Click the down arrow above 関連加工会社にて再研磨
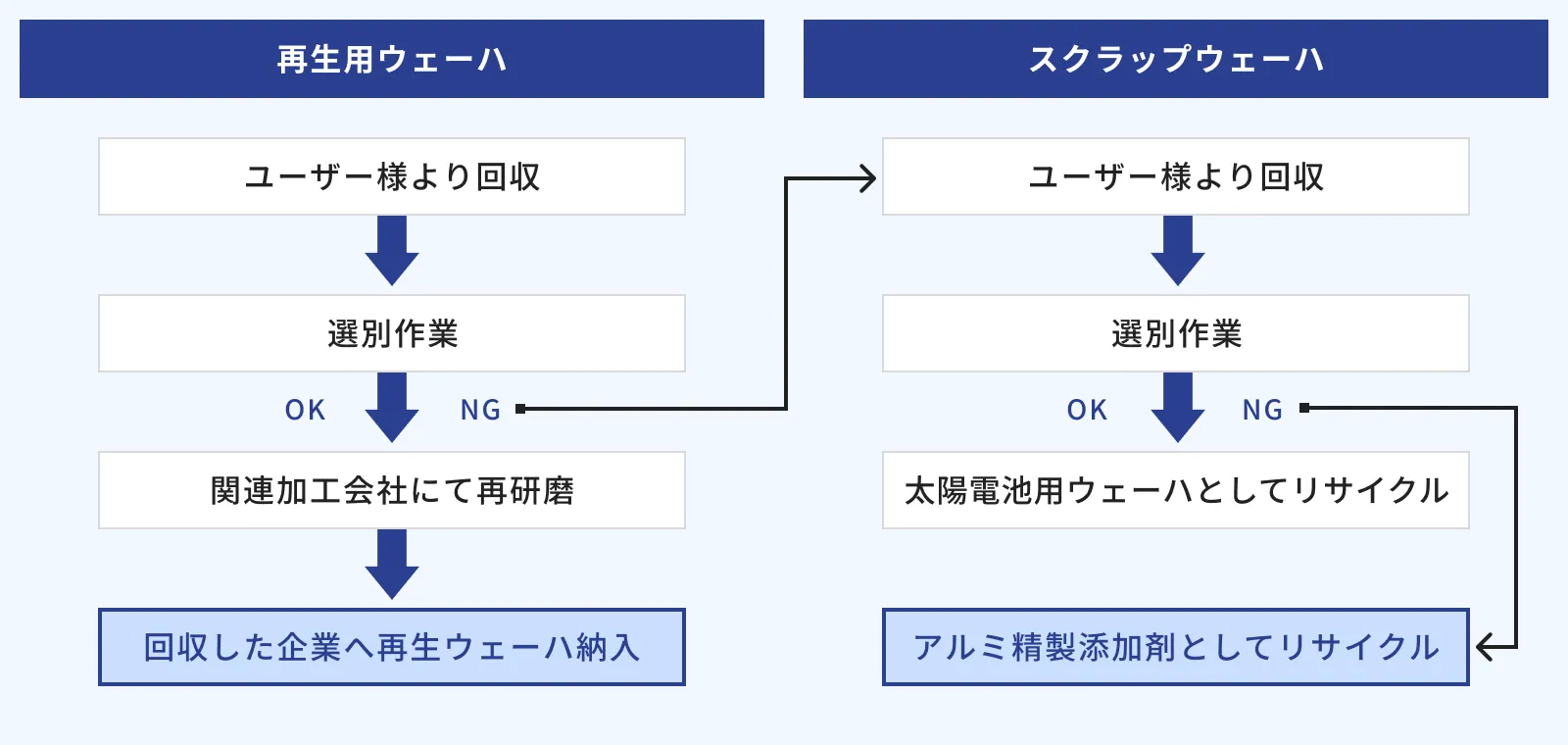 pyautogui.click(x=392, y=408)
